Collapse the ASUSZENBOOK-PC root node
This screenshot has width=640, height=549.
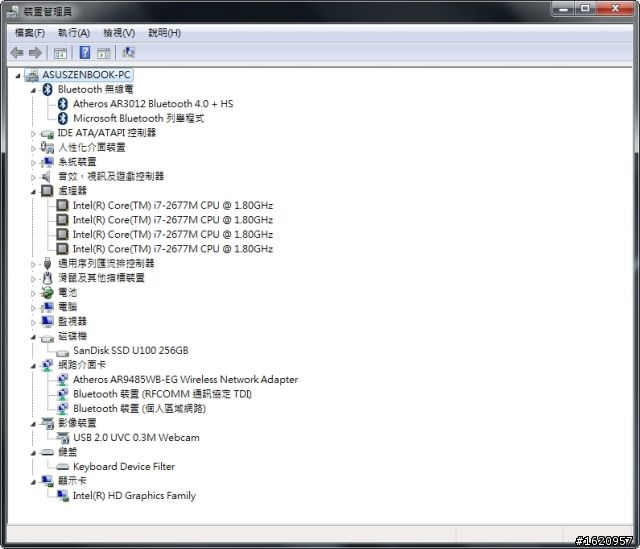18,76
